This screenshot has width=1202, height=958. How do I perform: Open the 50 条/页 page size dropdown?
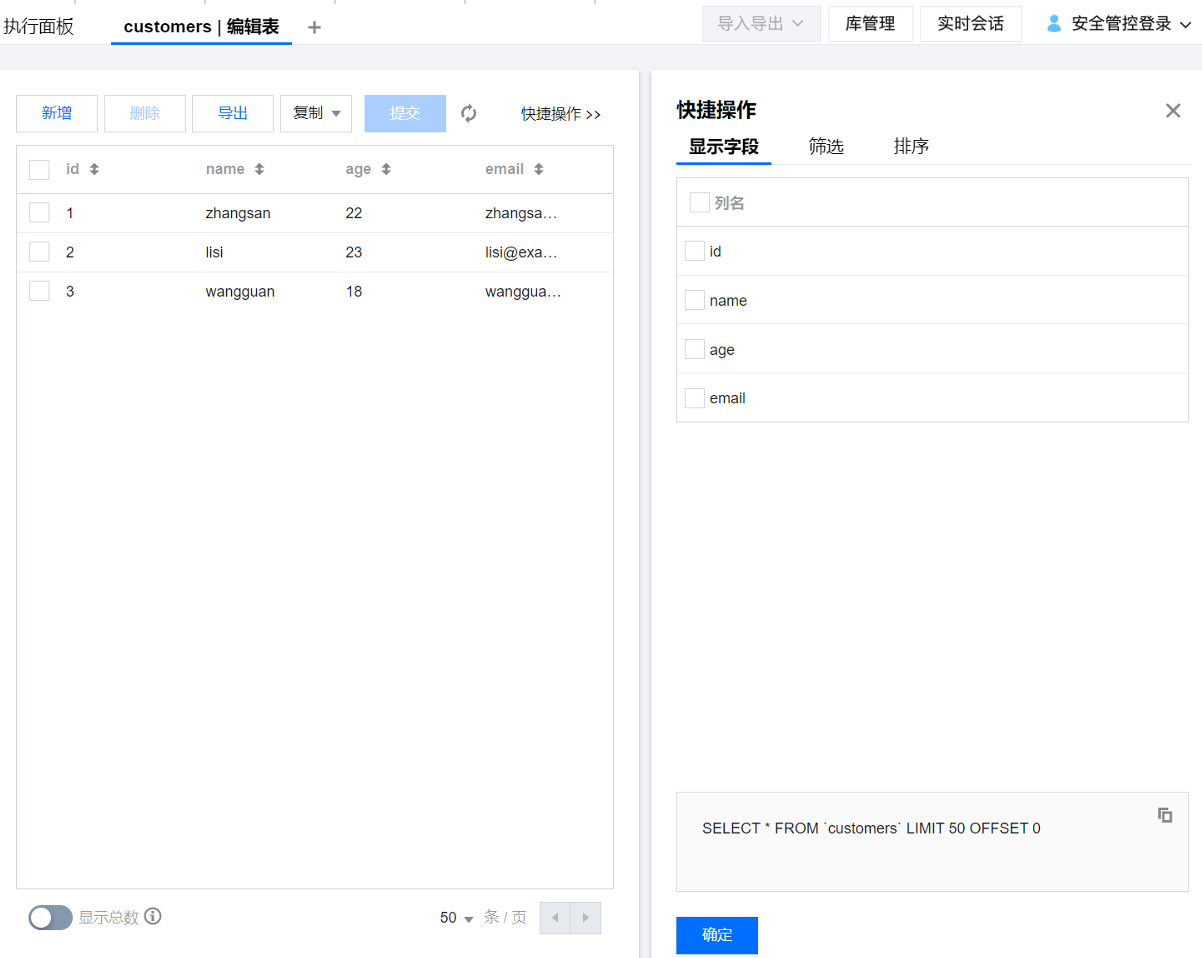[456, 918]
